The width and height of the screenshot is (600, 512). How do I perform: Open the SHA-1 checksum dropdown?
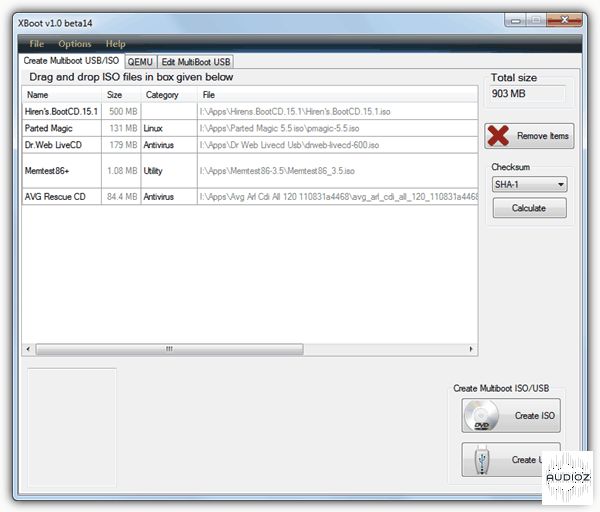point(529,184)
